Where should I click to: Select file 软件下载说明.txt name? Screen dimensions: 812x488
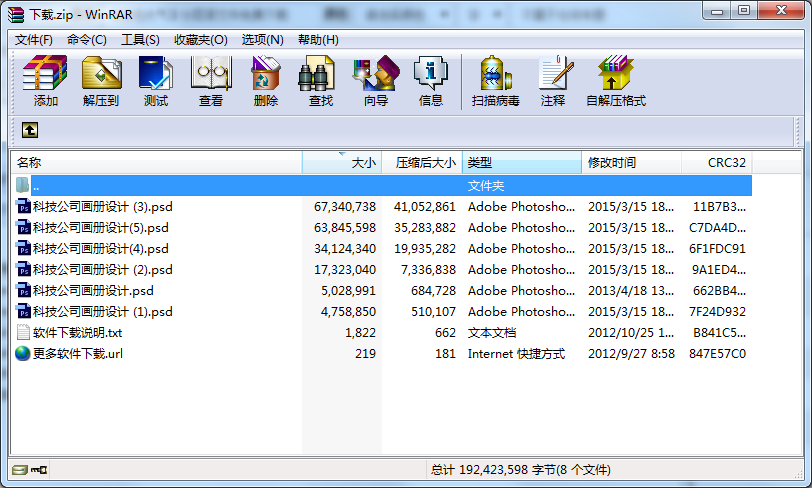(78, 333)
